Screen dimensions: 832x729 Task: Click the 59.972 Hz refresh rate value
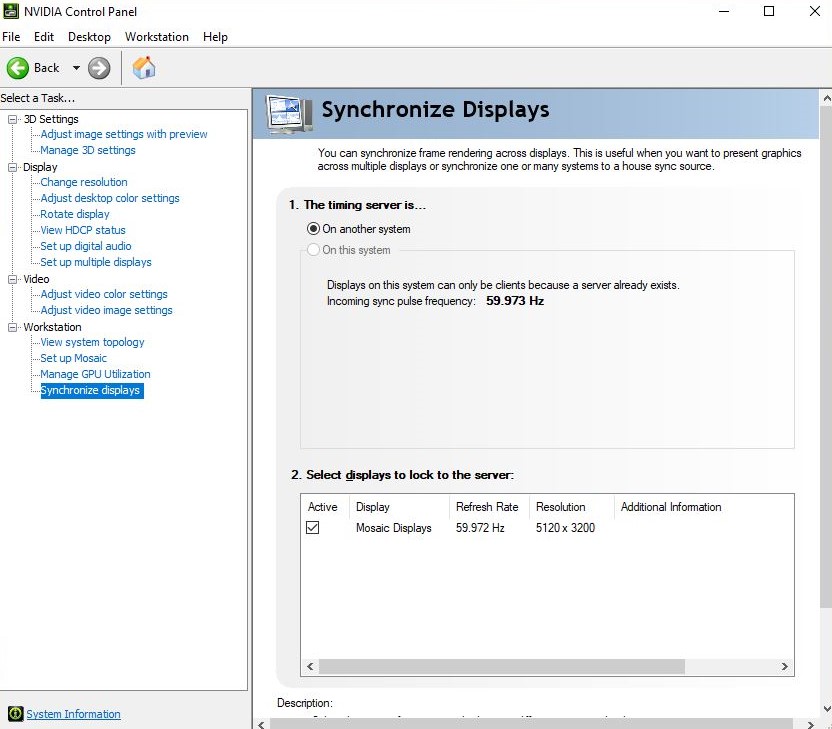tap(480, 528)
